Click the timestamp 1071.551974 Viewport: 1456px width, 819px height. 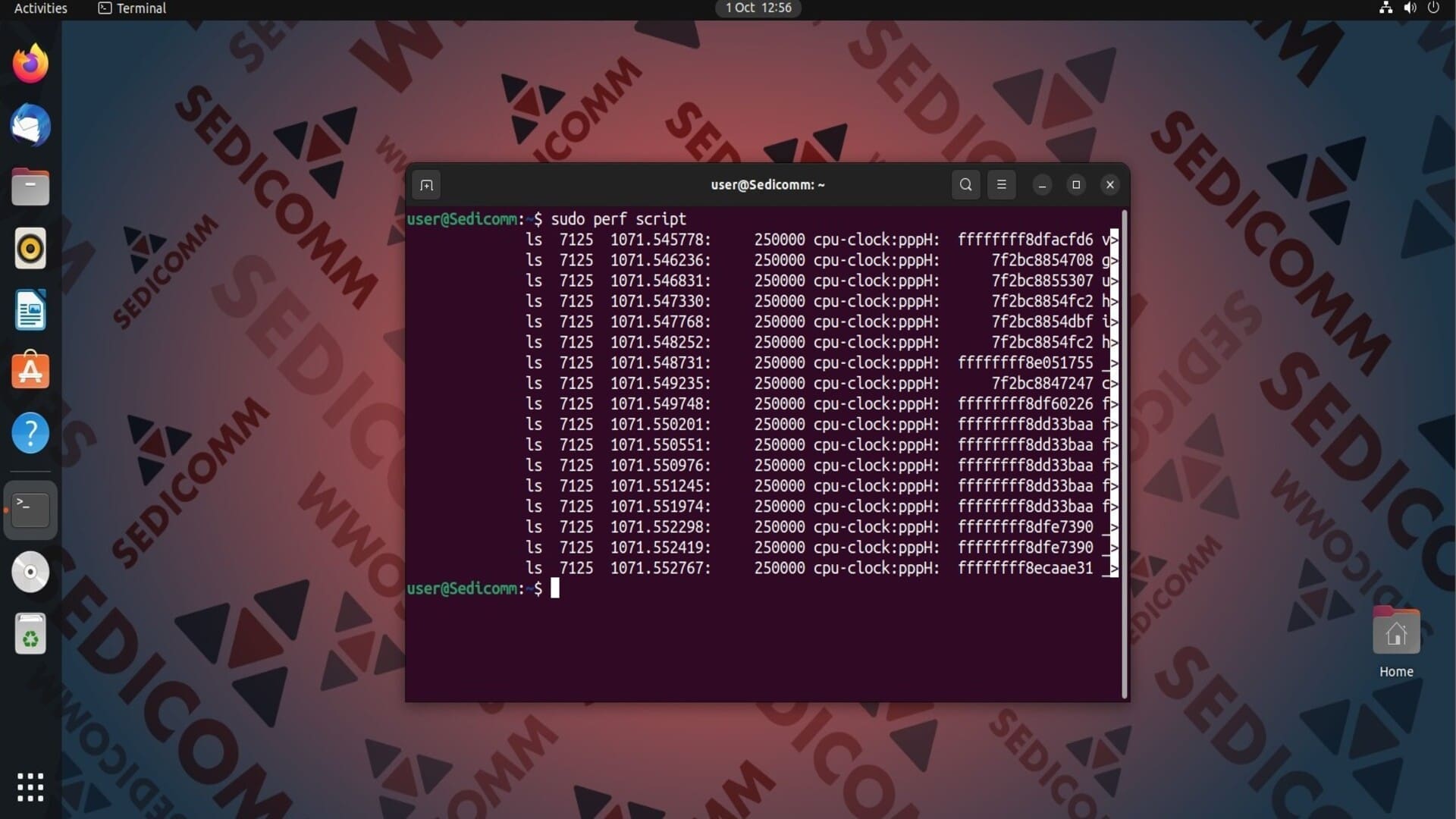coord(661,506)
